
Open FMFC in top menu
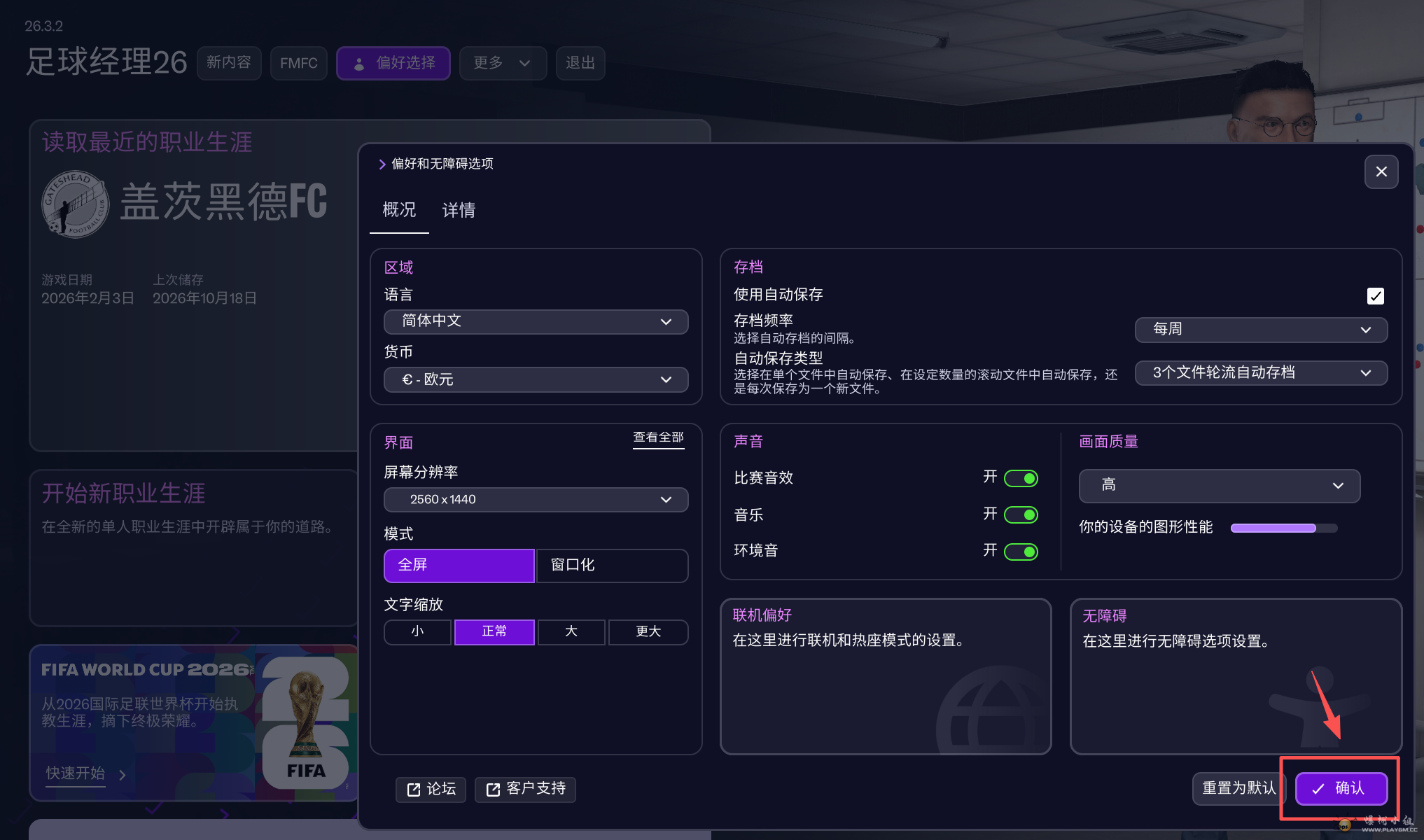click(299, 63)
